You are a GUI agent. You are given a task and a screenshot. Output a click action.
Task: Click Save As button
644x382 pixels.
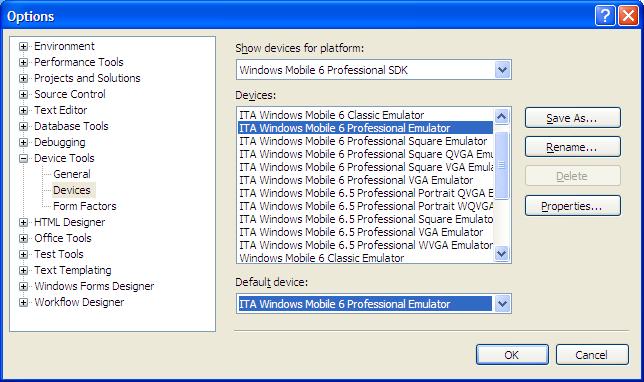click(573, 118)
